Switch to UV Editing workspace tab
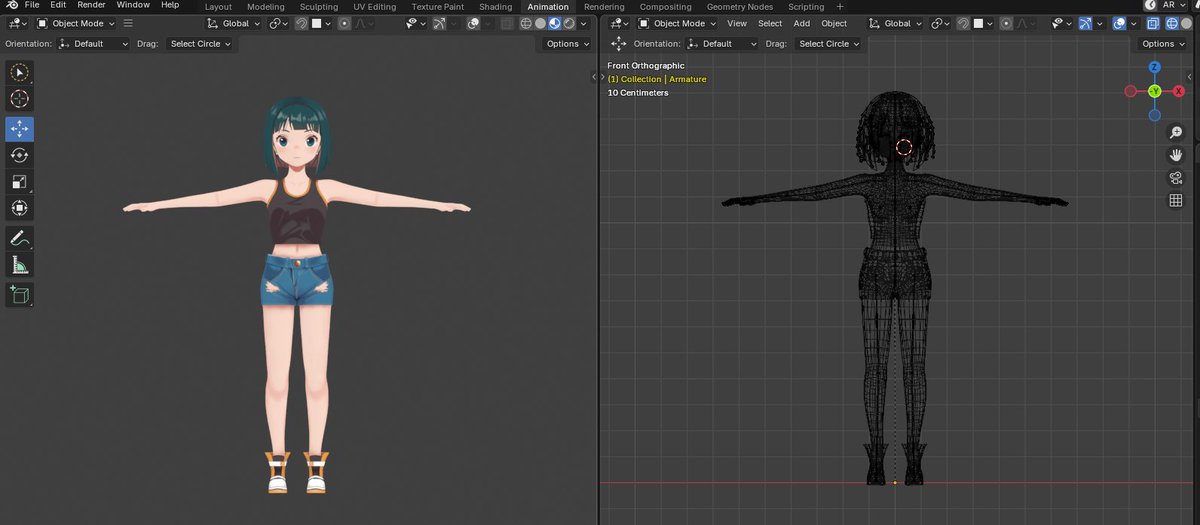1200x525 pixels. click(375, 6)
